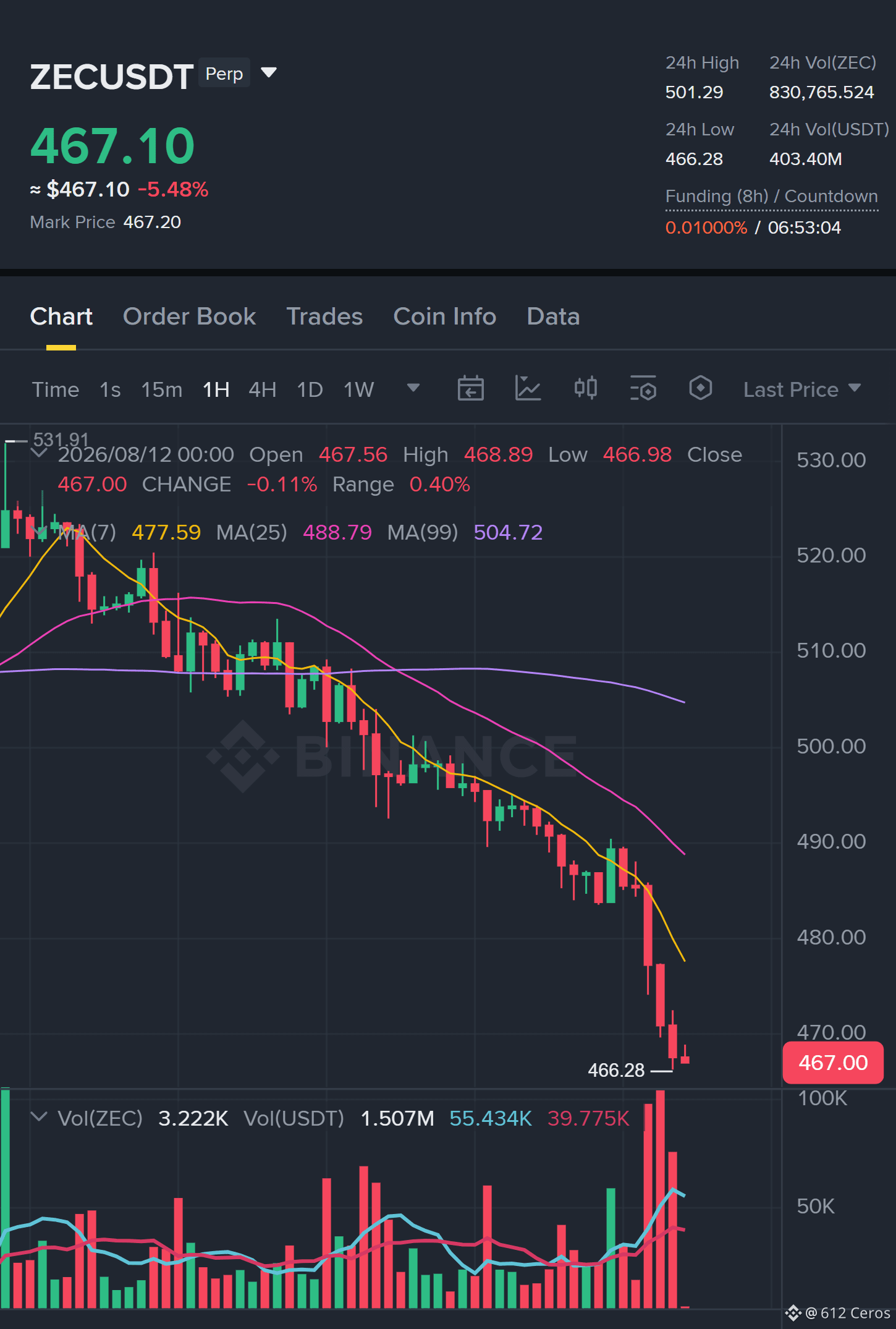Open the line chart indicators icon

(x=528, y=389)
